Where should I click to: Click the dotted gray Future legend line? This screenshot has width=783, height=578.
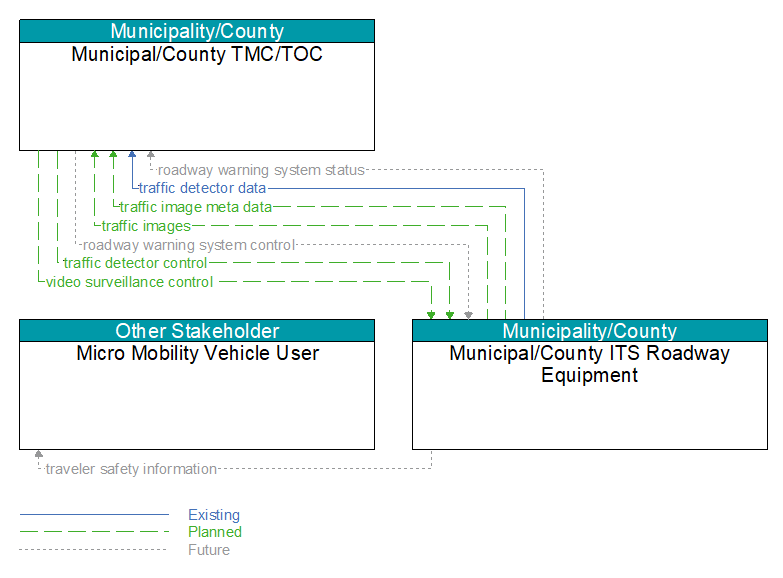point(94,550)
